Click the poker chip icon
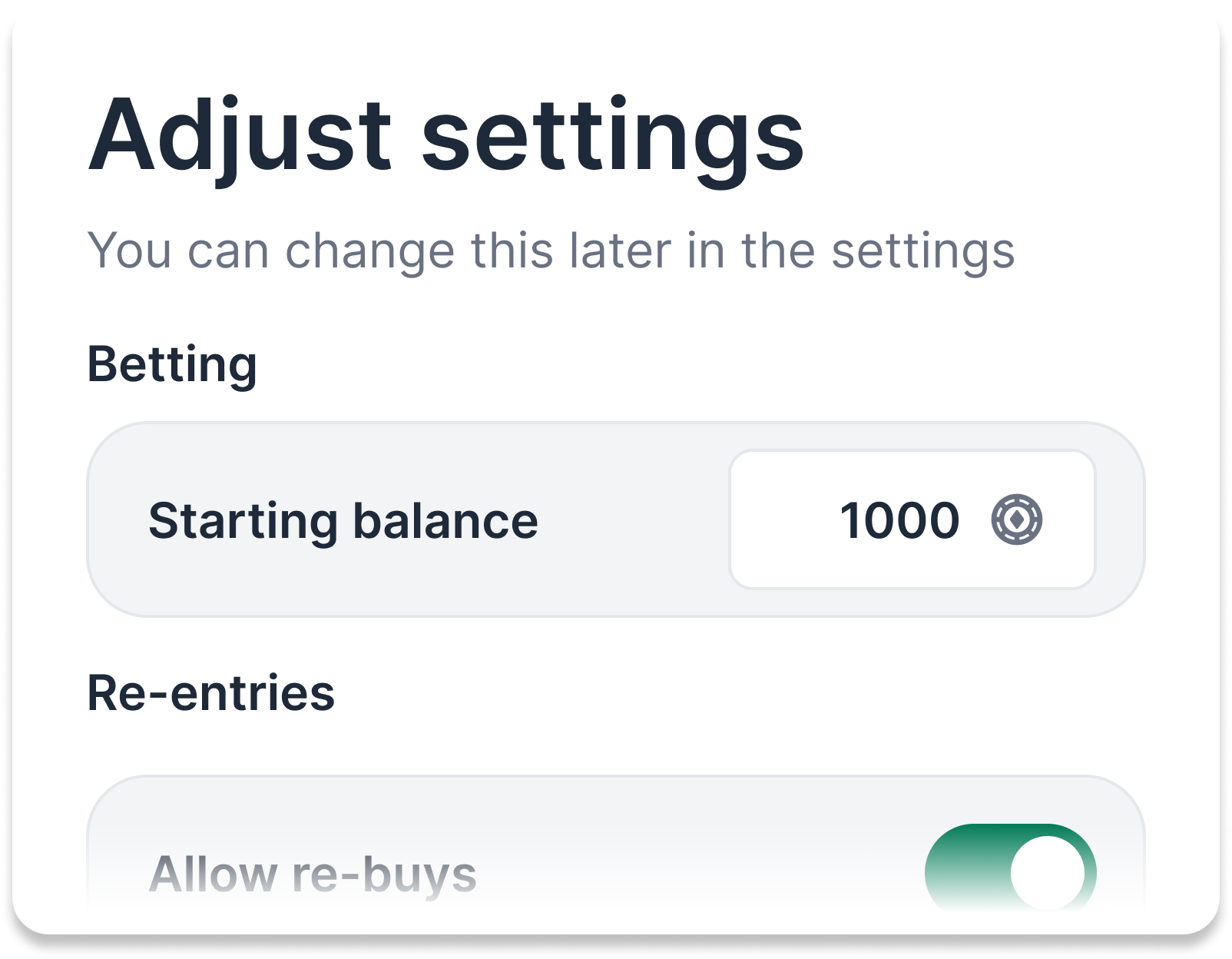The width and height of the screenshot is (1232, 959). [x=1016, y=520]
